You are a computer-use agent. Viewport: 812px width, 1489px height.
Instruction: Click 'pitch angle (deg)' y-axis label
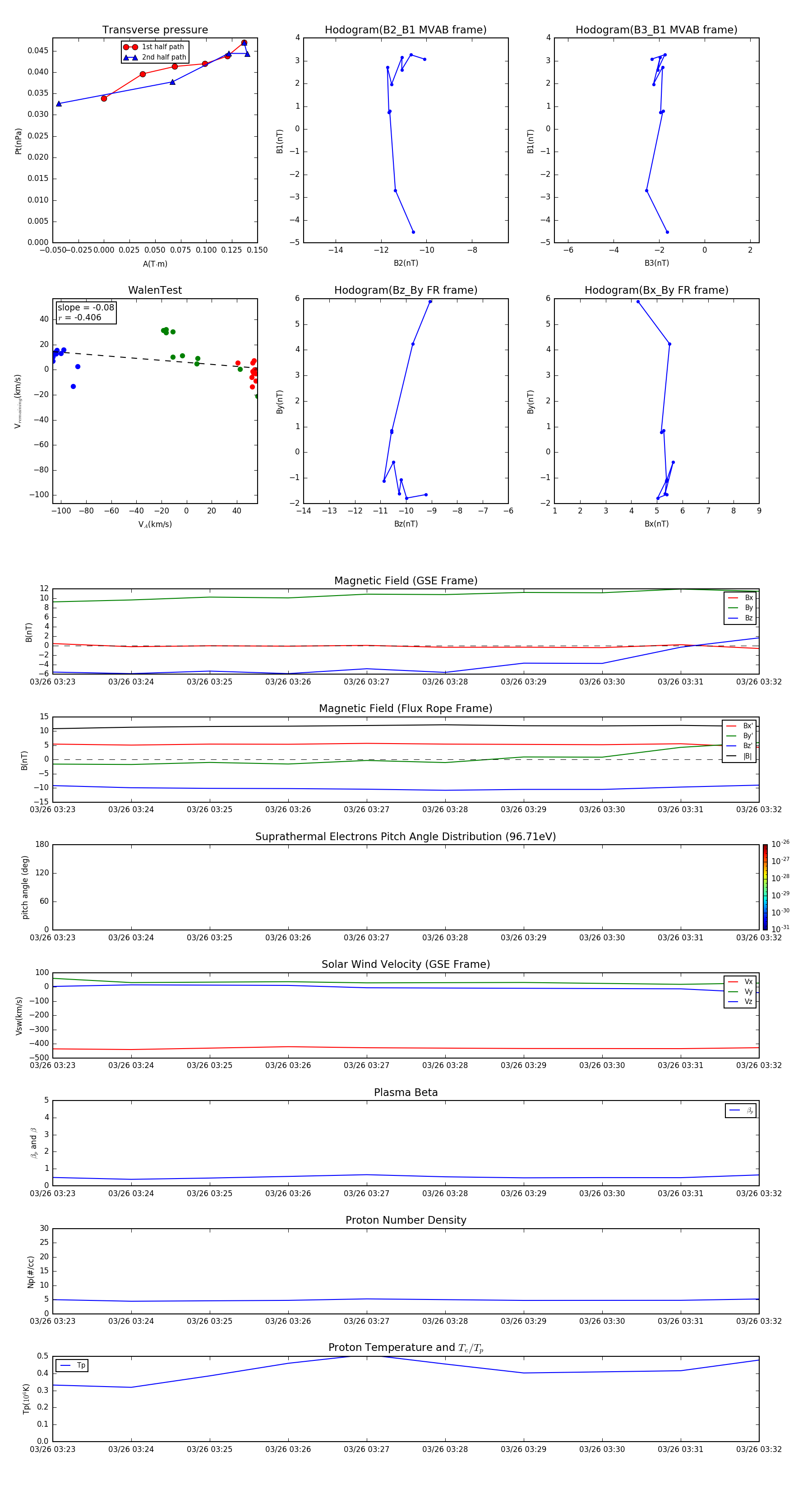click(x=25, y=887)
